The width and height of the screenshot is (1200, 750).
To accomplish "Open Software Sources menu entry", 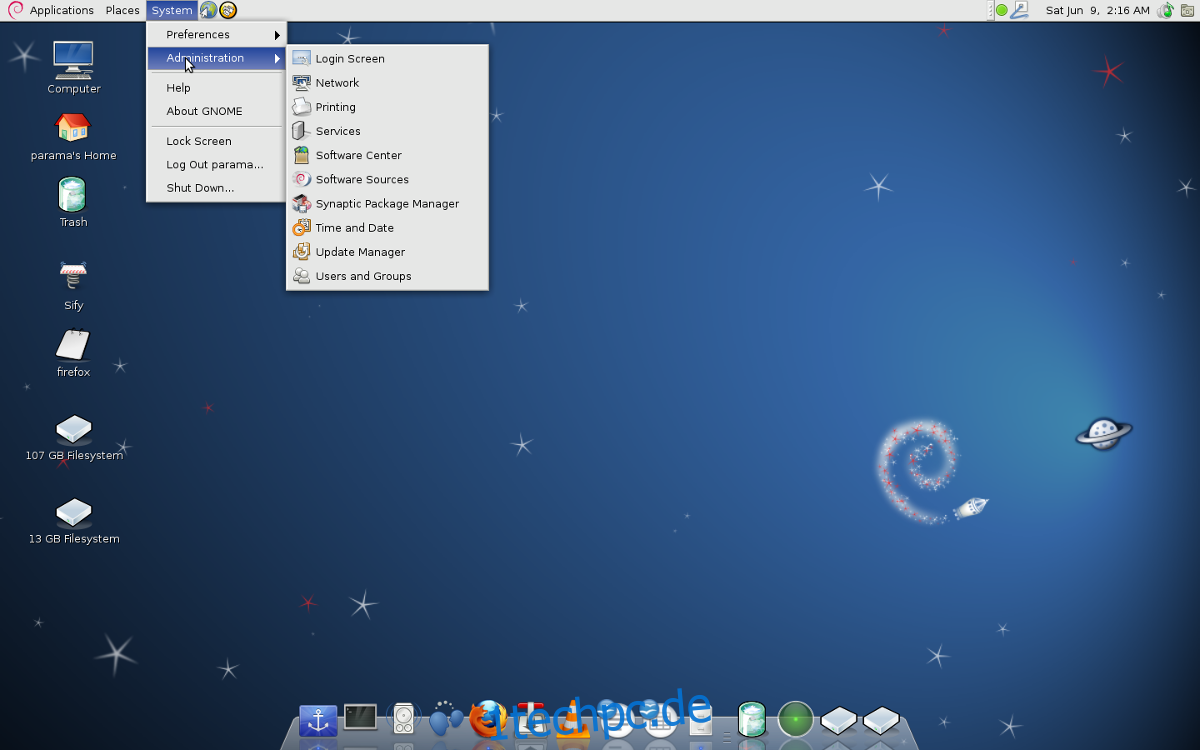I will coord(387,179).
